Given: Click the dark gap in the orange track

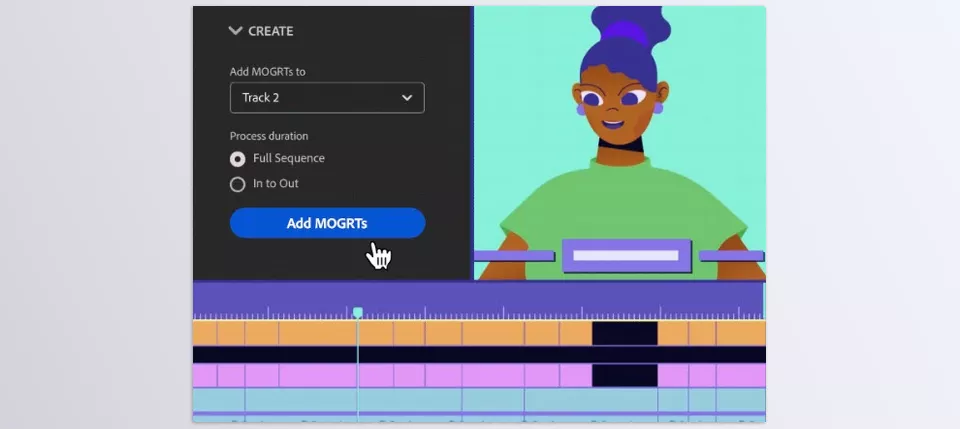Looking at the screenshot, I should (624, 334).
